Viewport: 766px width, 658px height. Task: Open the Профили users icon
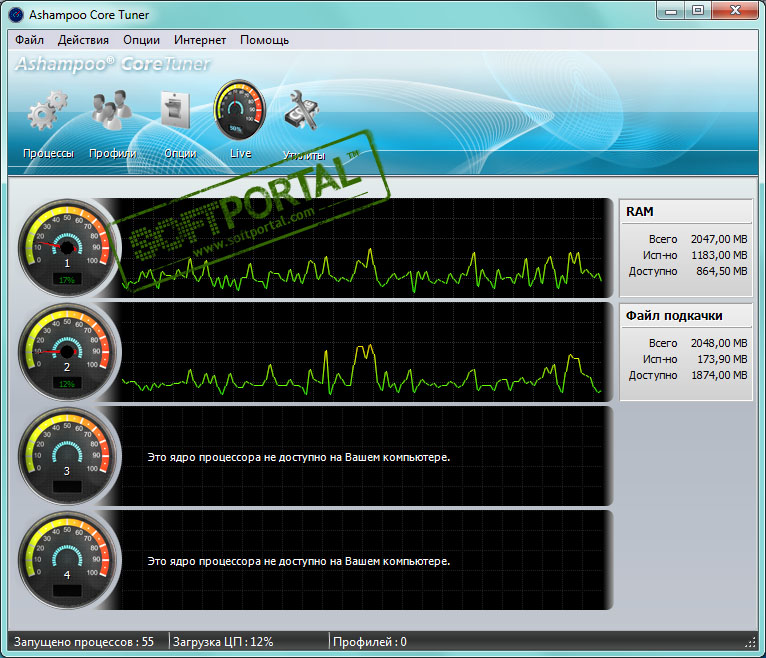112,109
